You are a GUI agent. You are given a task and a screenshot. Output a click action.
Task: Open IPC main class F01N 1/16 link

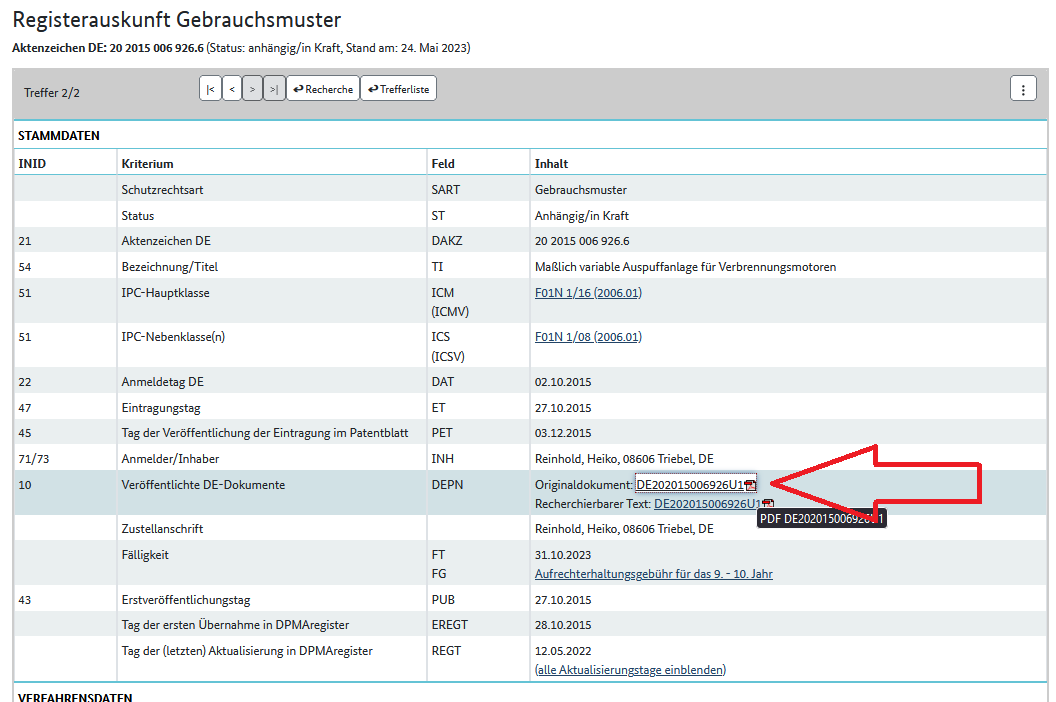click(x=563, y=293)
